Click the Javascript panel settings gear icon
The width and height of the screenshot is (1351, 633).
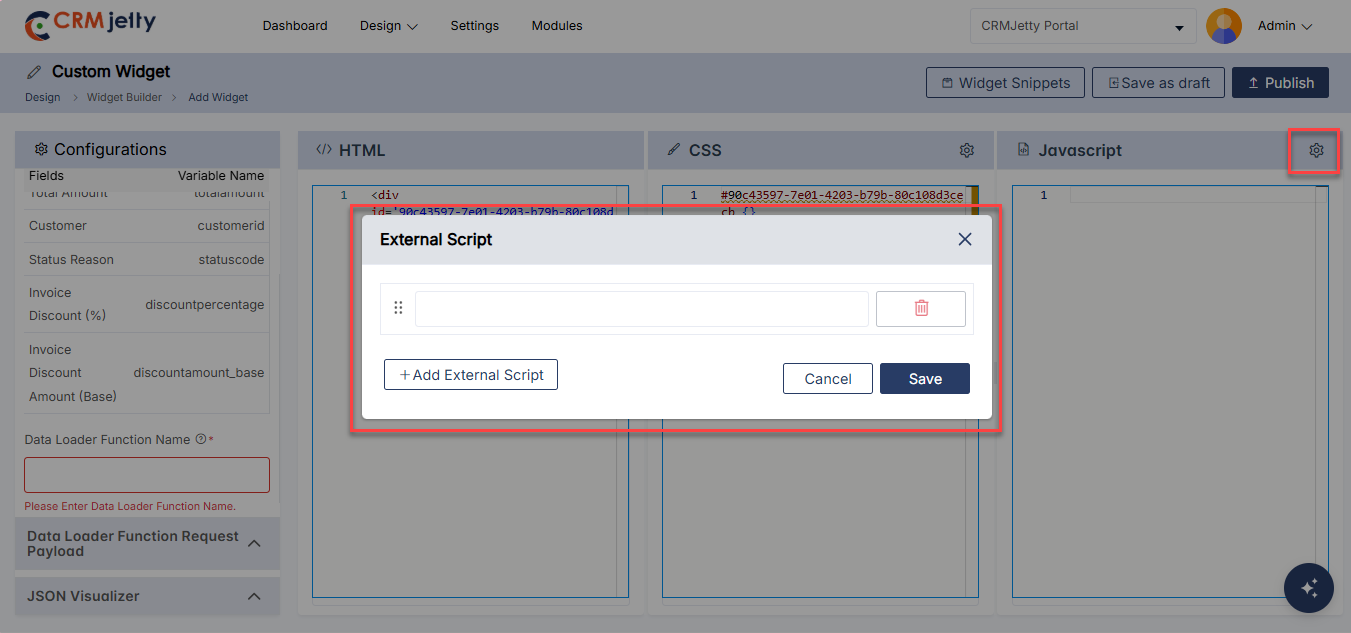(x=1316, y=150)
